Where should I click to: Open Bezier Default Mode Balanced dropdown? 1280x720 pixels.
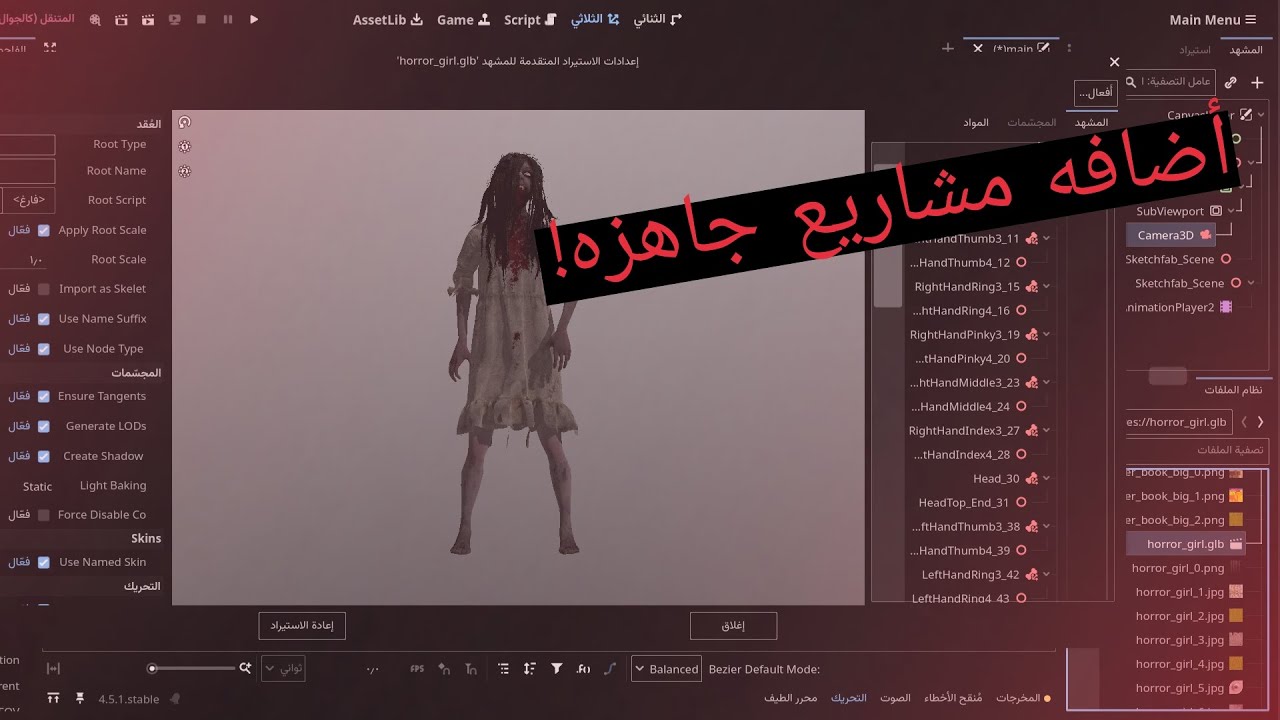pos(666,669)
